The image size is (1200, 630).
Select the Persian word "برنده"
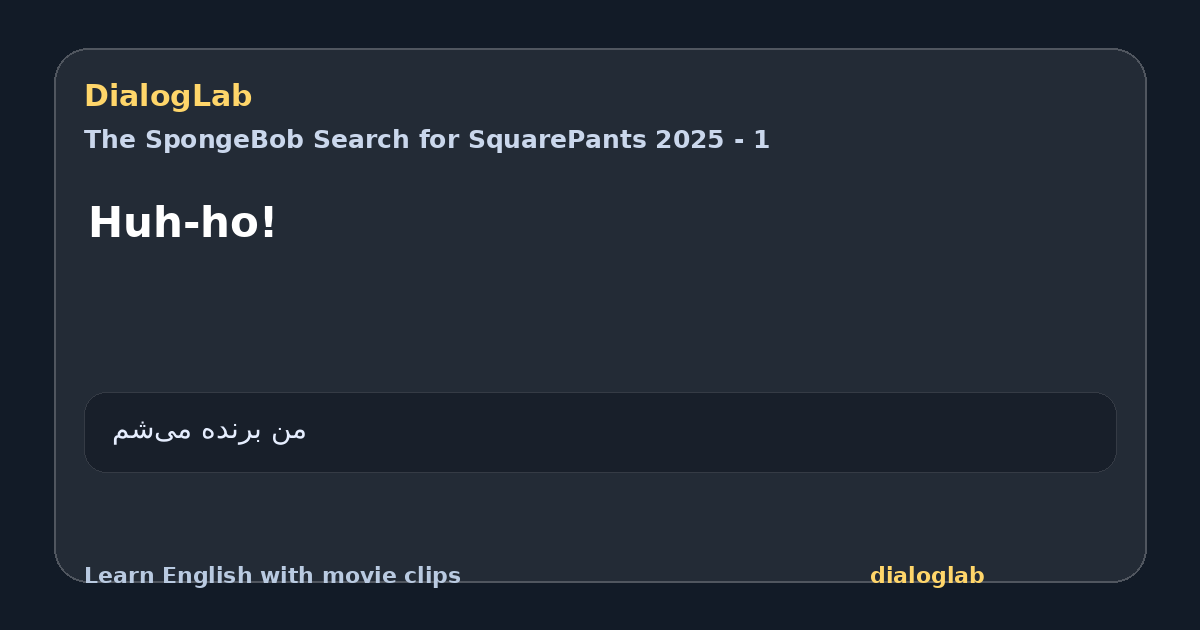(232, 431)
